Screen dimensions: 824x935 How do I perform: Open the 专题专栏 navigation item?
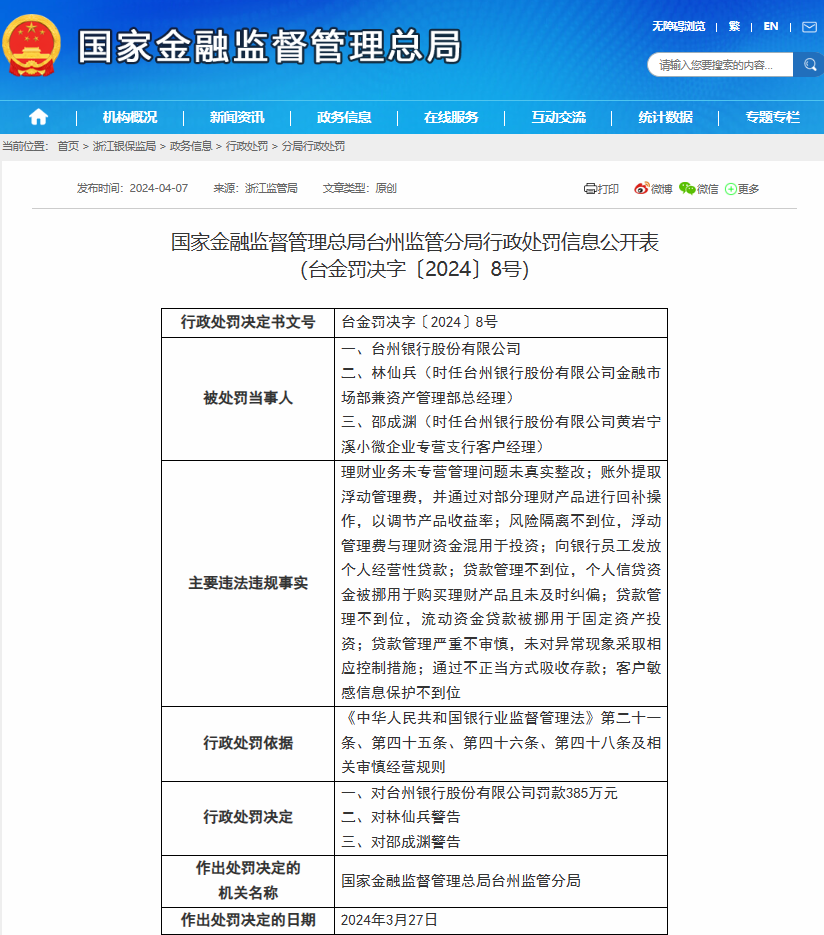coord(772,117)
